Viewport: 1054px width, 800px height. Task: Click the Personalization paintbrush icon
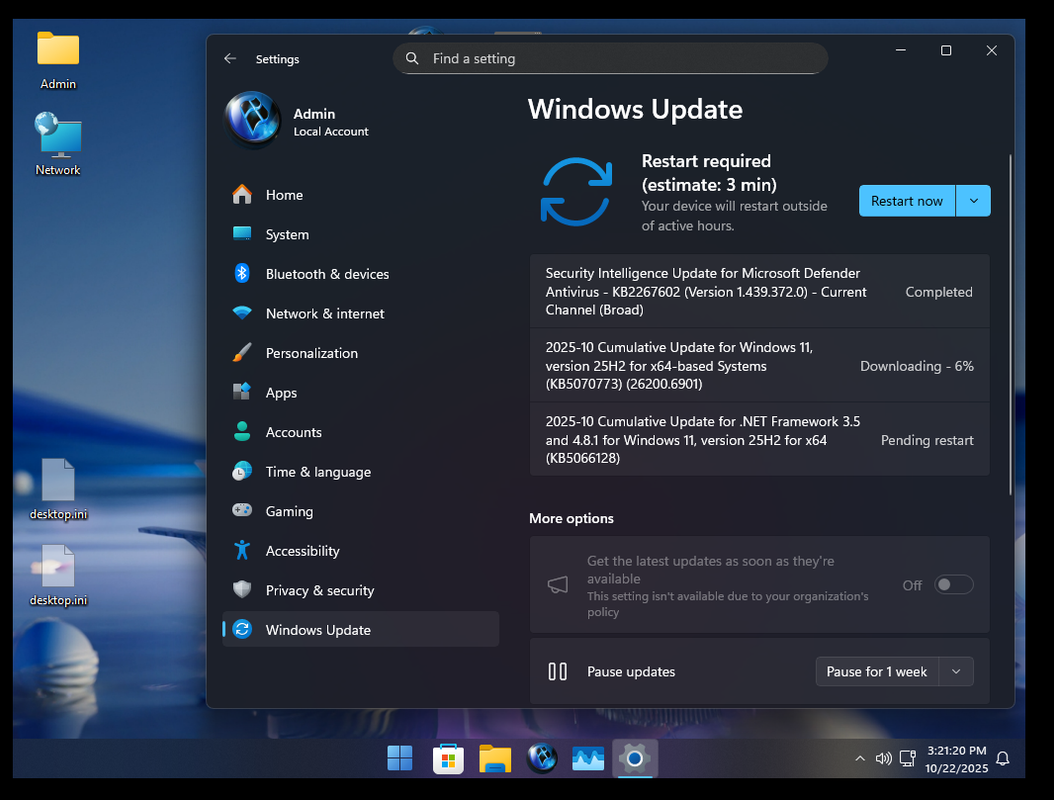point(242,352)
